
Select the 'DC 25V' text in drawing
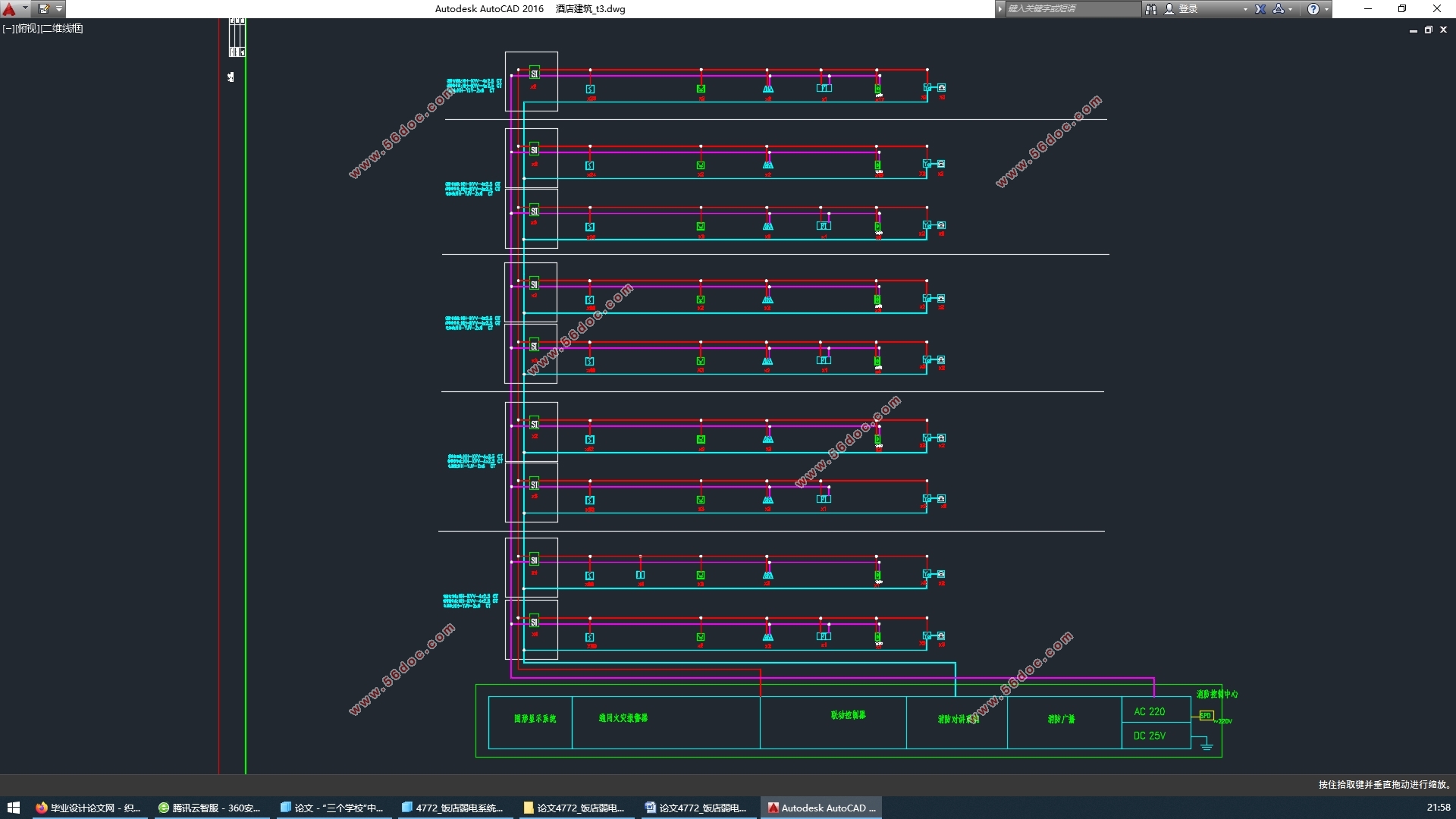(1149, 736)
